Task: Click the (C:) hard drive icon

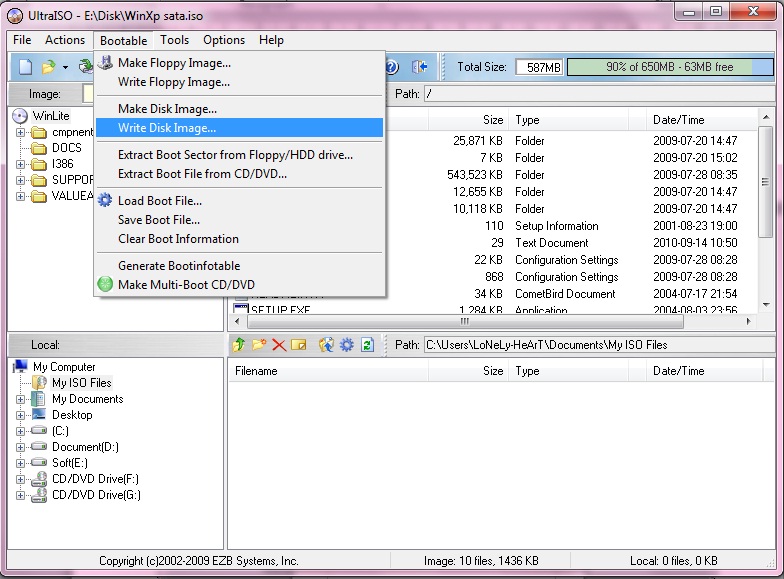Action: tap(39, 430)
